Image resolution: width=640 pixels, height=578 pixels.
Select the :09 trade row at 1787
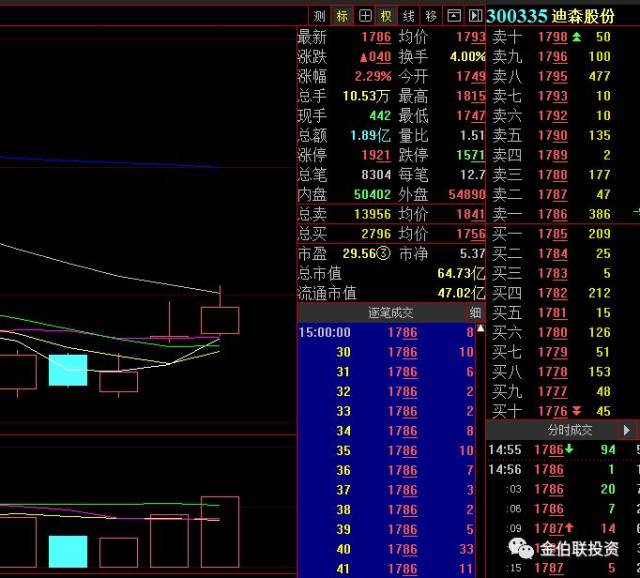[x=563, y=529]
